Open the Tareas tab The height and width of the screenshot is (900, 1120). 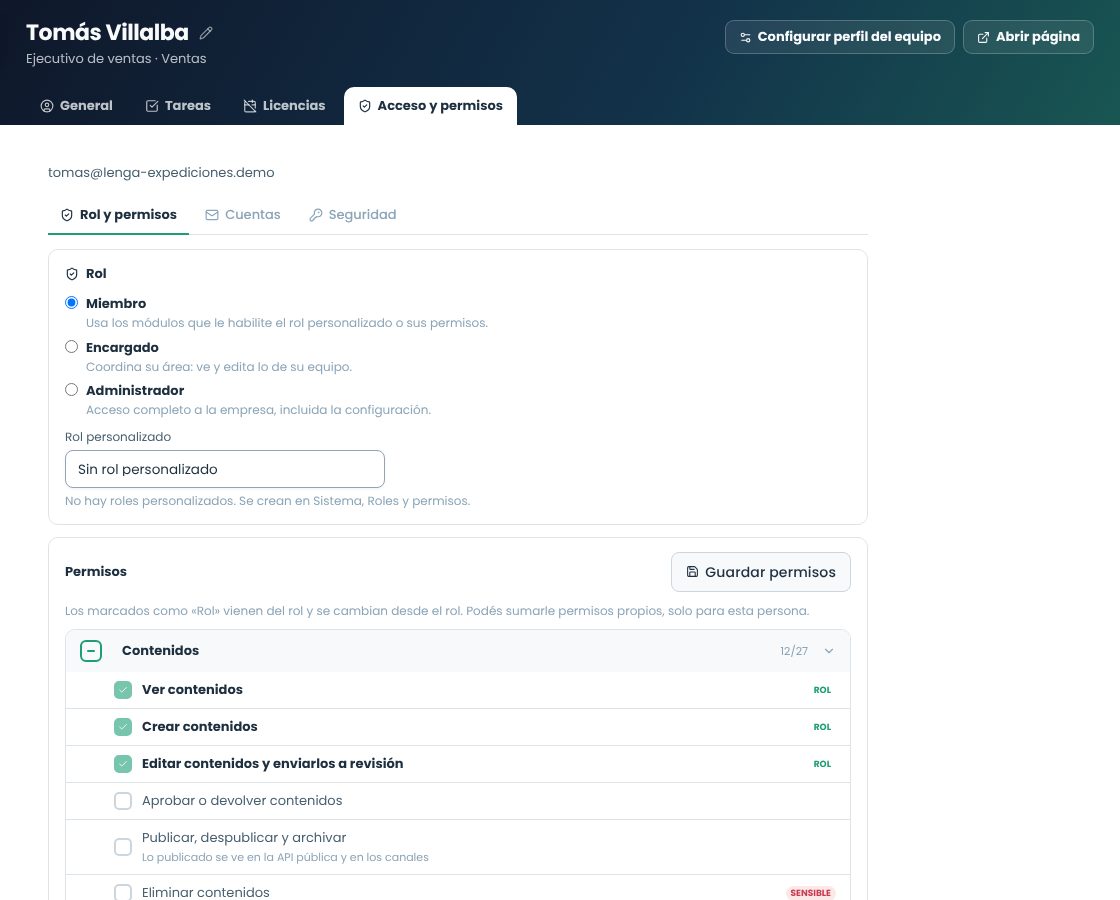pos(178,106)
